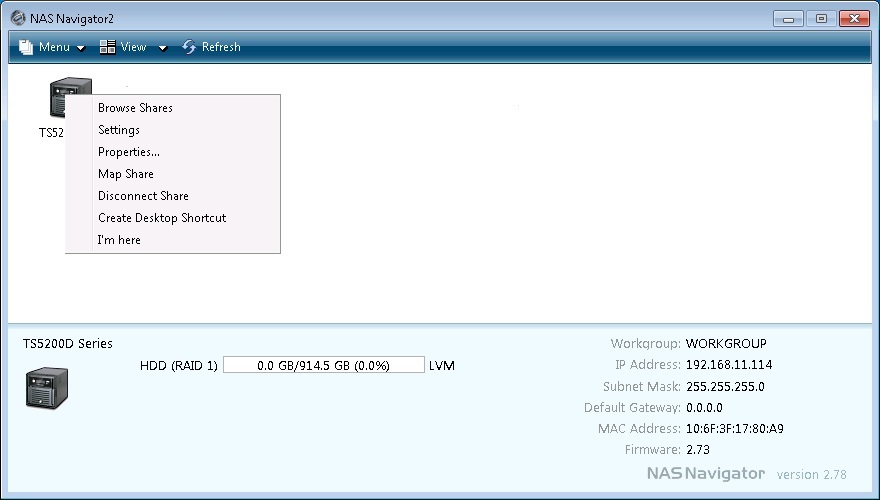Click the default gateway value 0.0.0.0

click(x=704, y=408)
